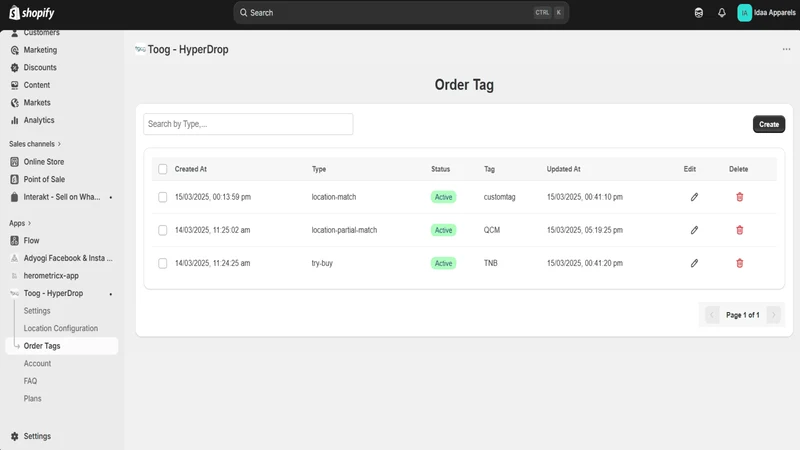Click the Settings gear icon
Screen dimensions: 800x450
[x=14, y=436]
